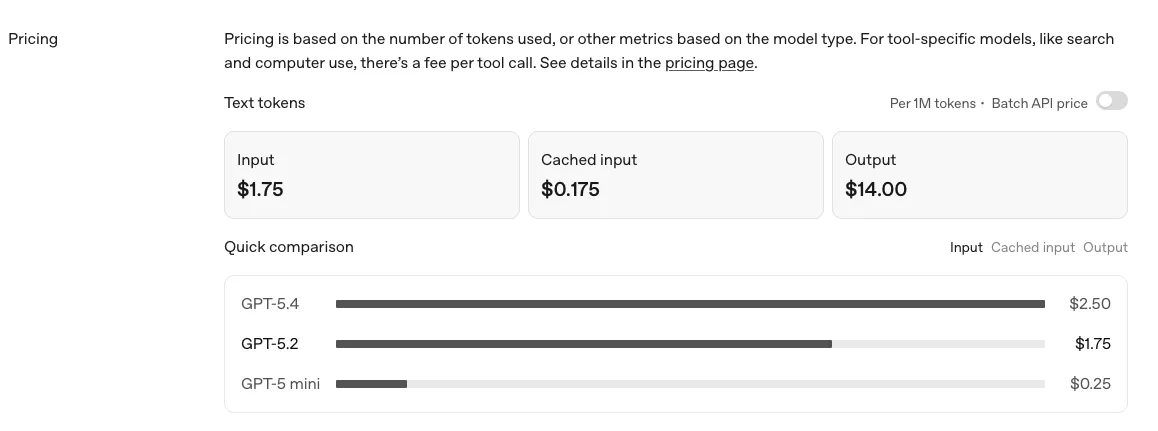Select the GPT-5.2 model label

point(270,344)
